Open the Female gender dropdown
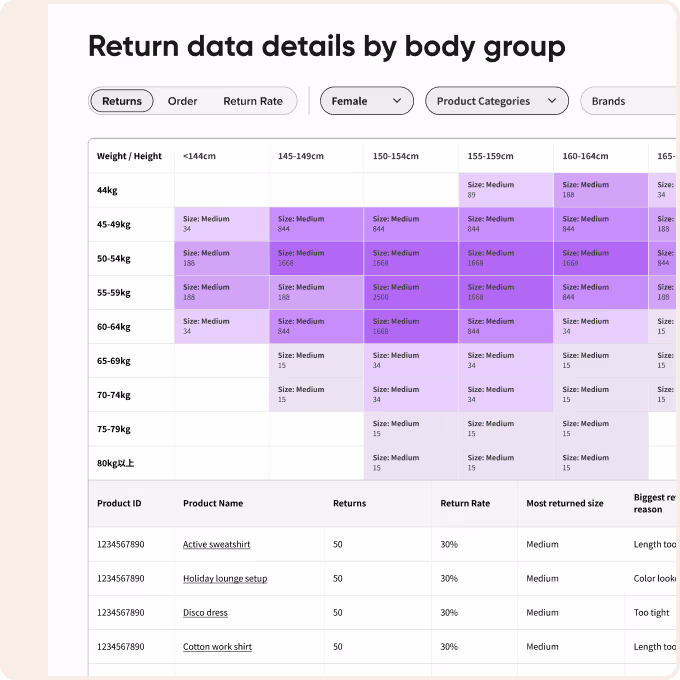 366,101
